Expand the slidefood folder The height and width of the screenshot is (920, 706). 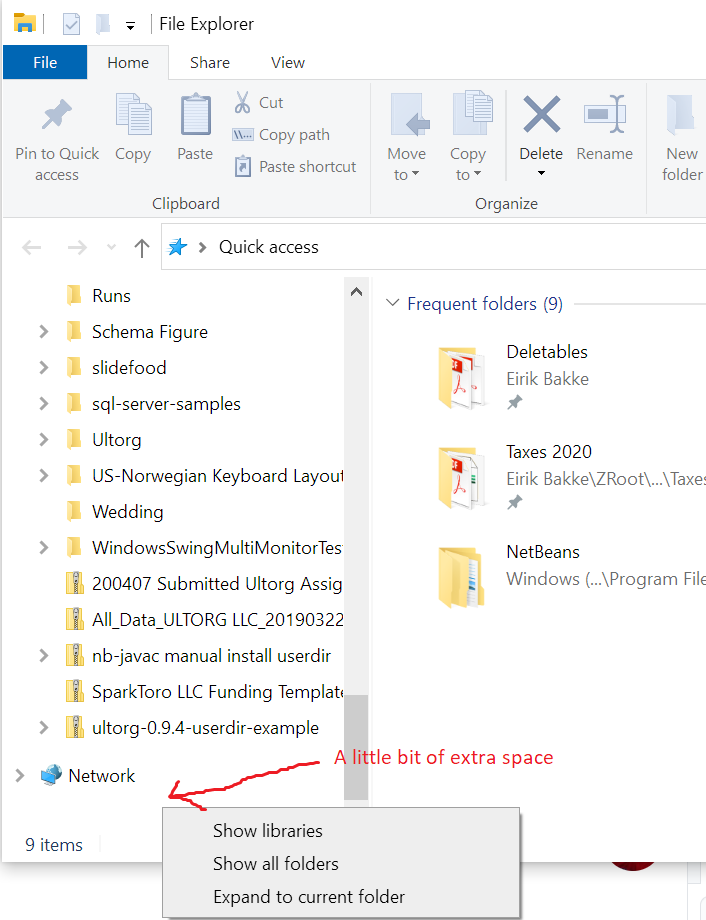[x=43, y=368]
